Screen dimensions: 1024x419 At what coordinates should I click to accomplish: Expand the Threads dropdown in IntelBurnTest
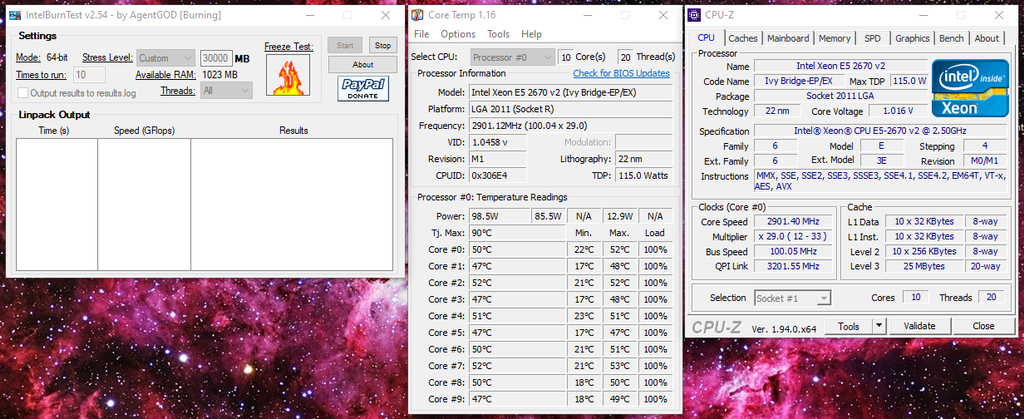coord(225,91)
